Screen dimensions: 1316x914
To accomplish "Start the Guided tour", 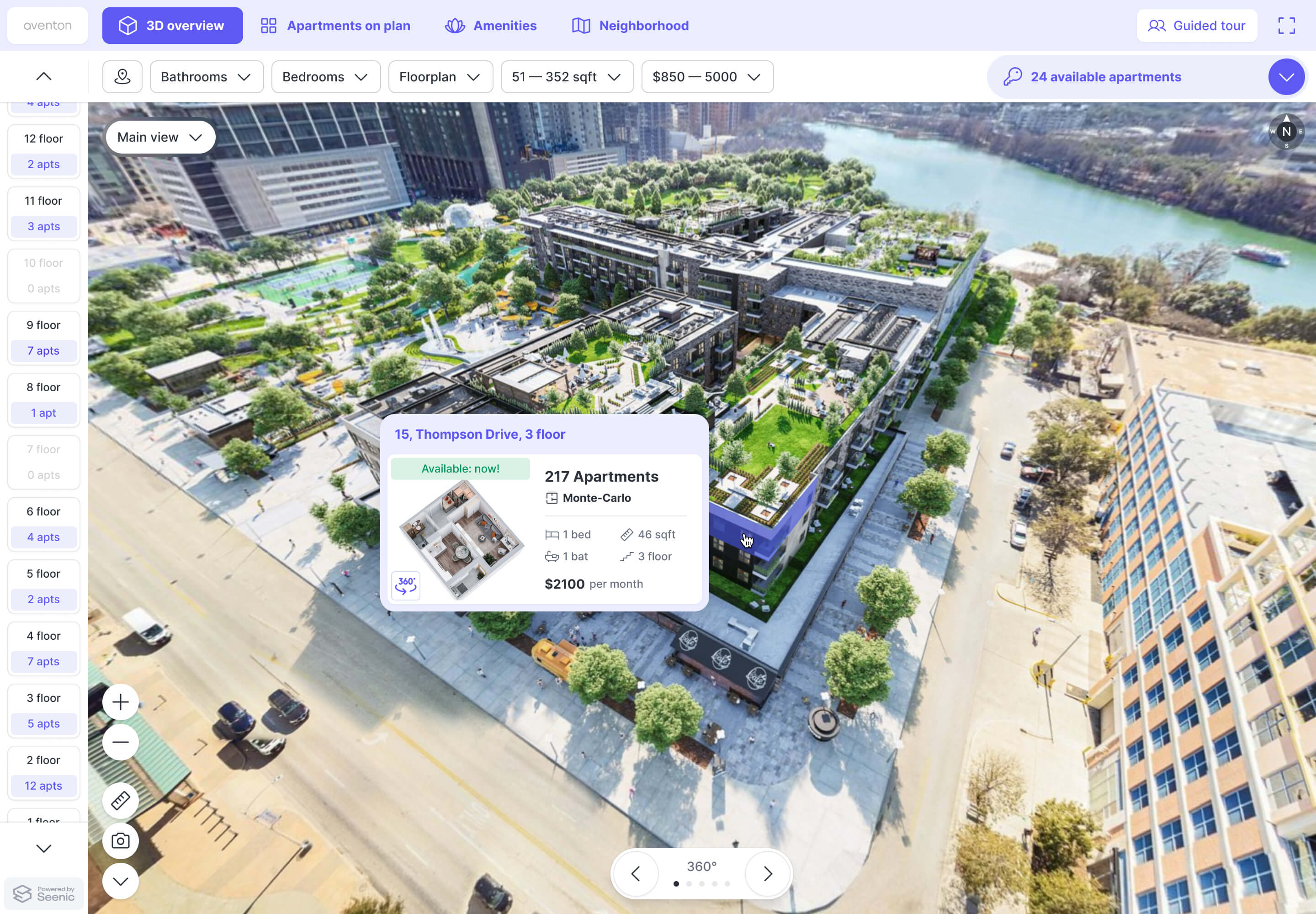I will click(x=1196, y=26).
